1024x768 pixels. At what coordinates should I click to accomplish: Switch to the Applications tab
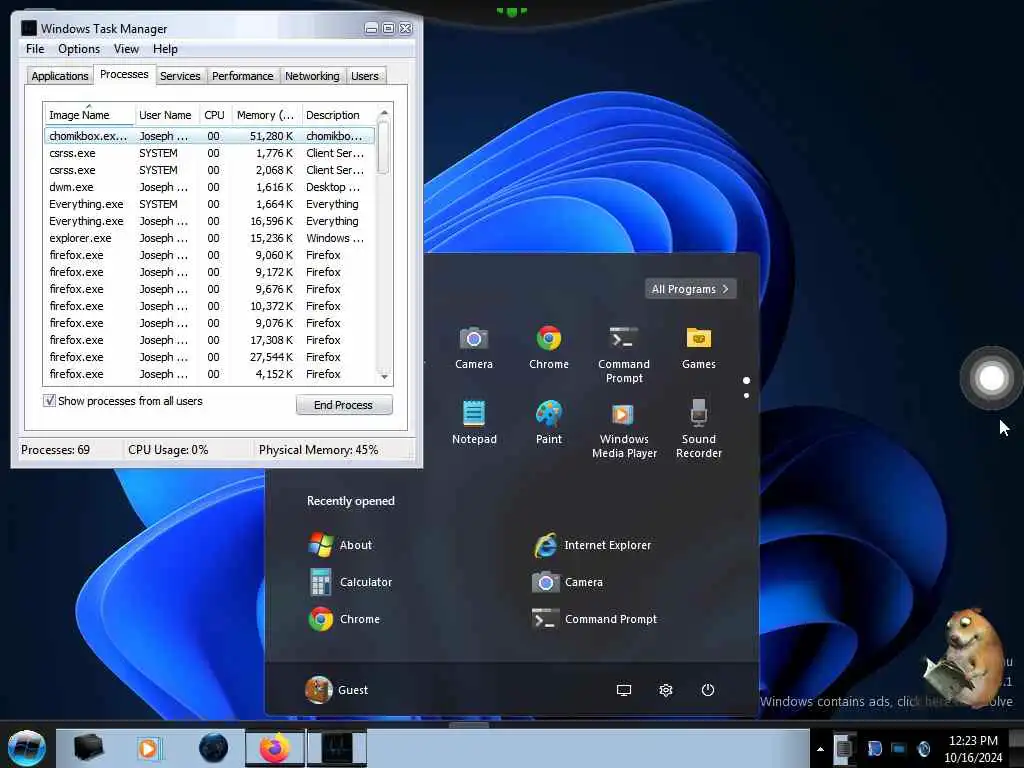pyautogui.click(x=59, y=76)
